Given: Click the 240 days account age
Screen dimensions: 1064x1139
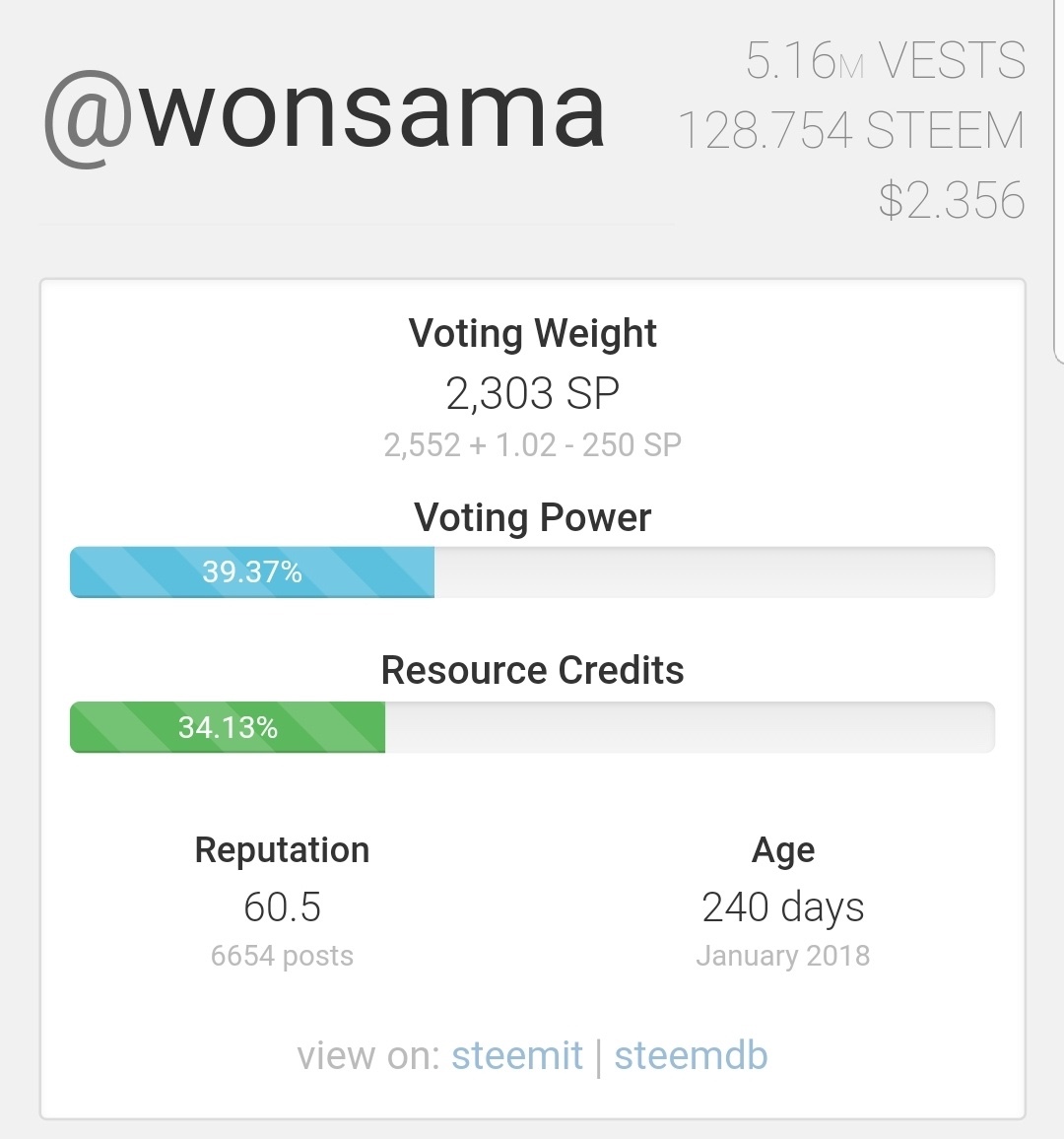Looking at the screenshot, I should [x=782, y=907].
